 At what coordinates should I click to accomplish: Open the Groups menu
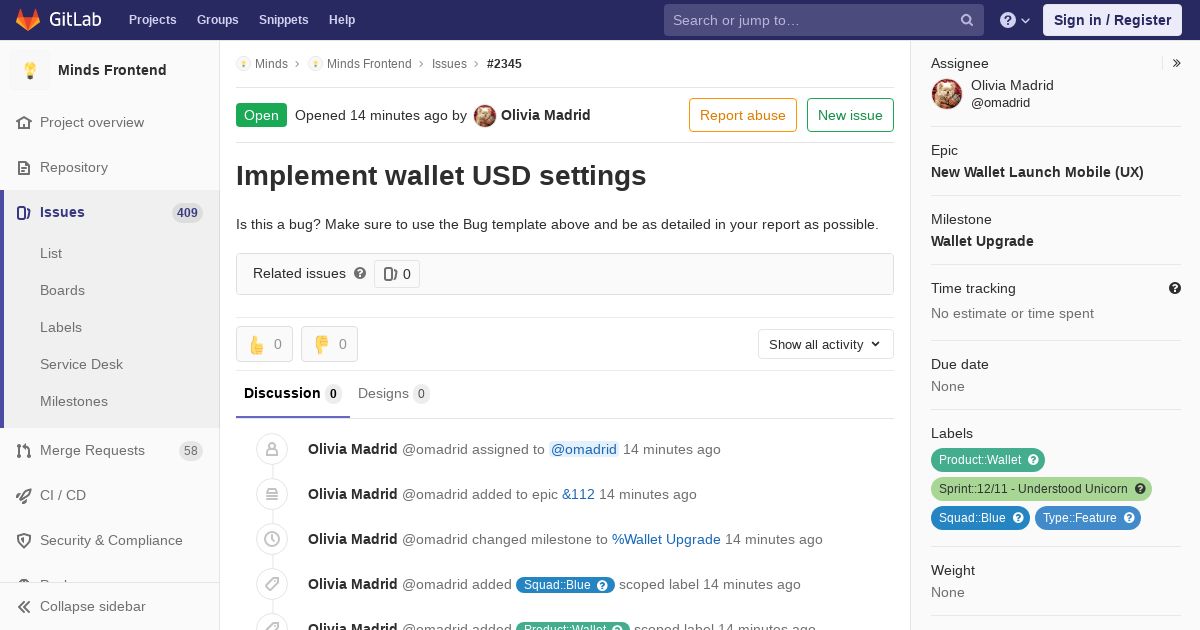(218, 20)
